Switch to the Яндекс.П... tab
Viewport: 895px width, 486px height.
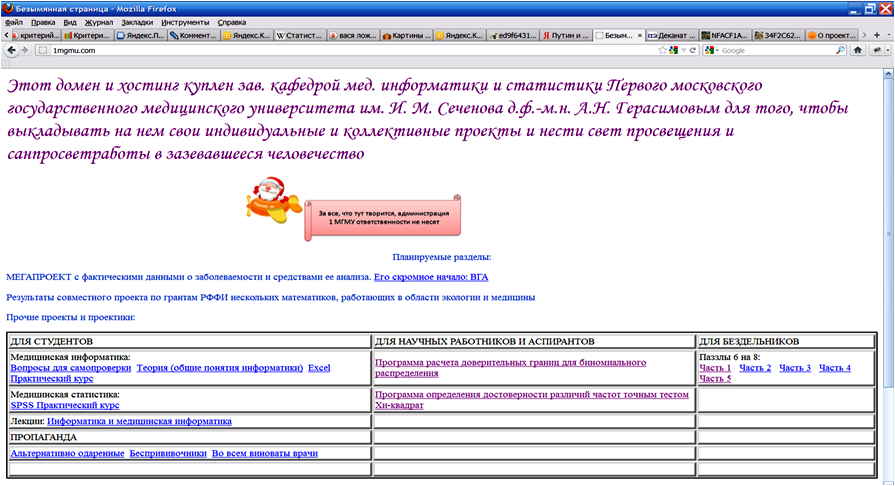140,35
